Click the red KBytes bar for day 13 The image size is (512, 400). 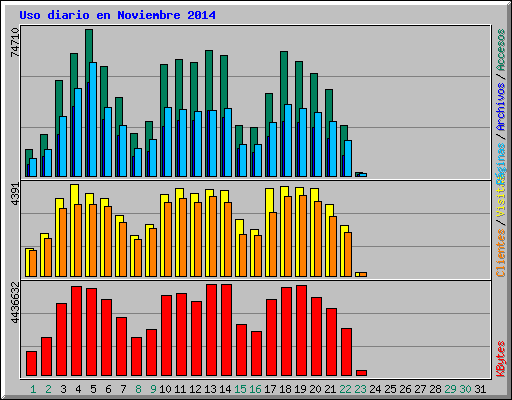click(211, 330)
